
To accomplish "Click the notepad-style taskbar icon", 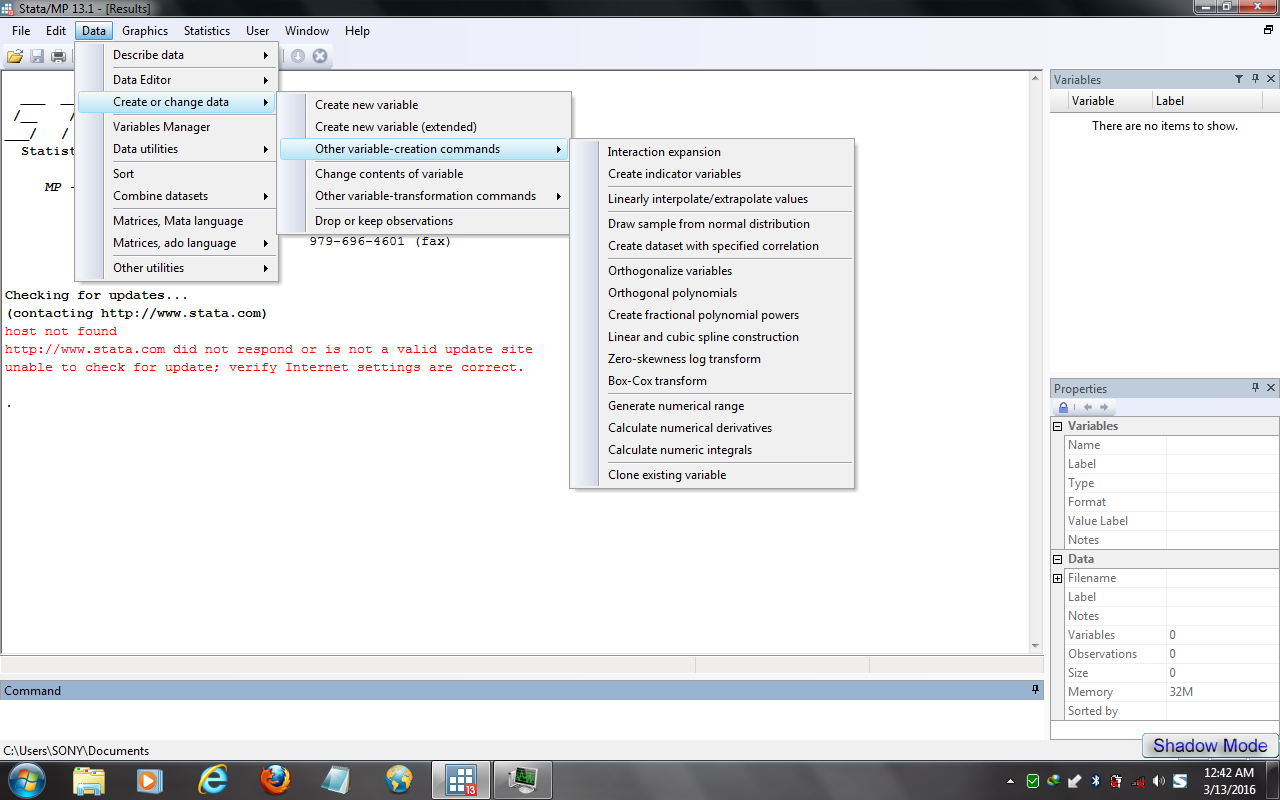I will point(336,780).
